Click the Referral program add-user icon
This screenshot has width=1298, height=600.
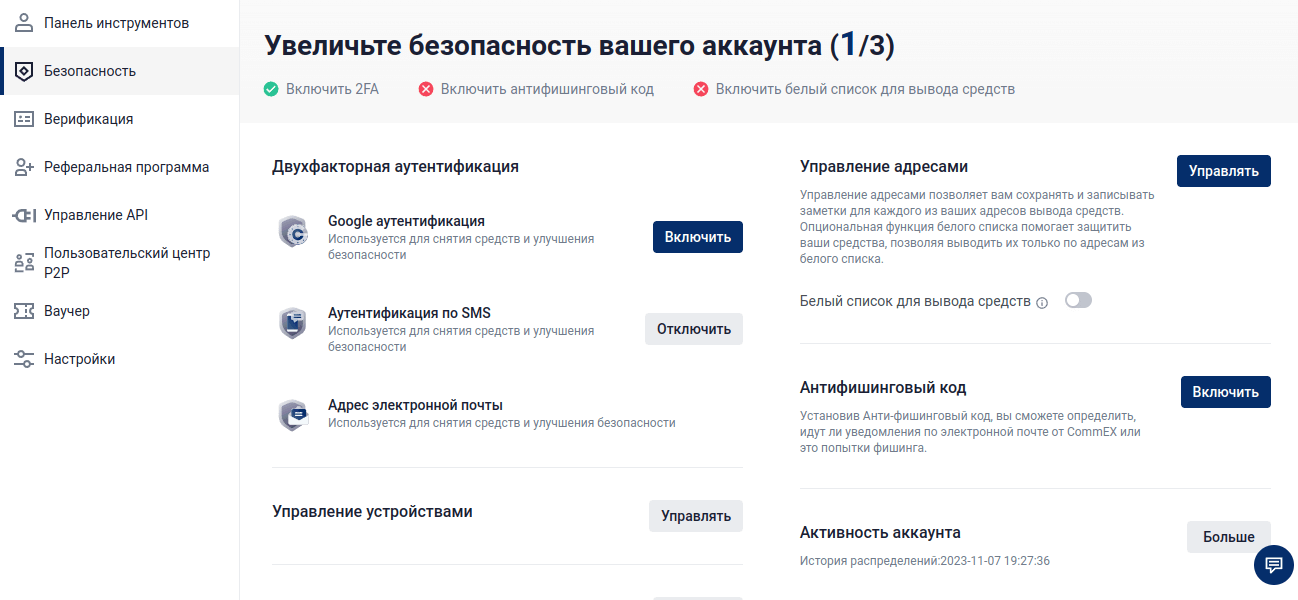click(24, 167)
